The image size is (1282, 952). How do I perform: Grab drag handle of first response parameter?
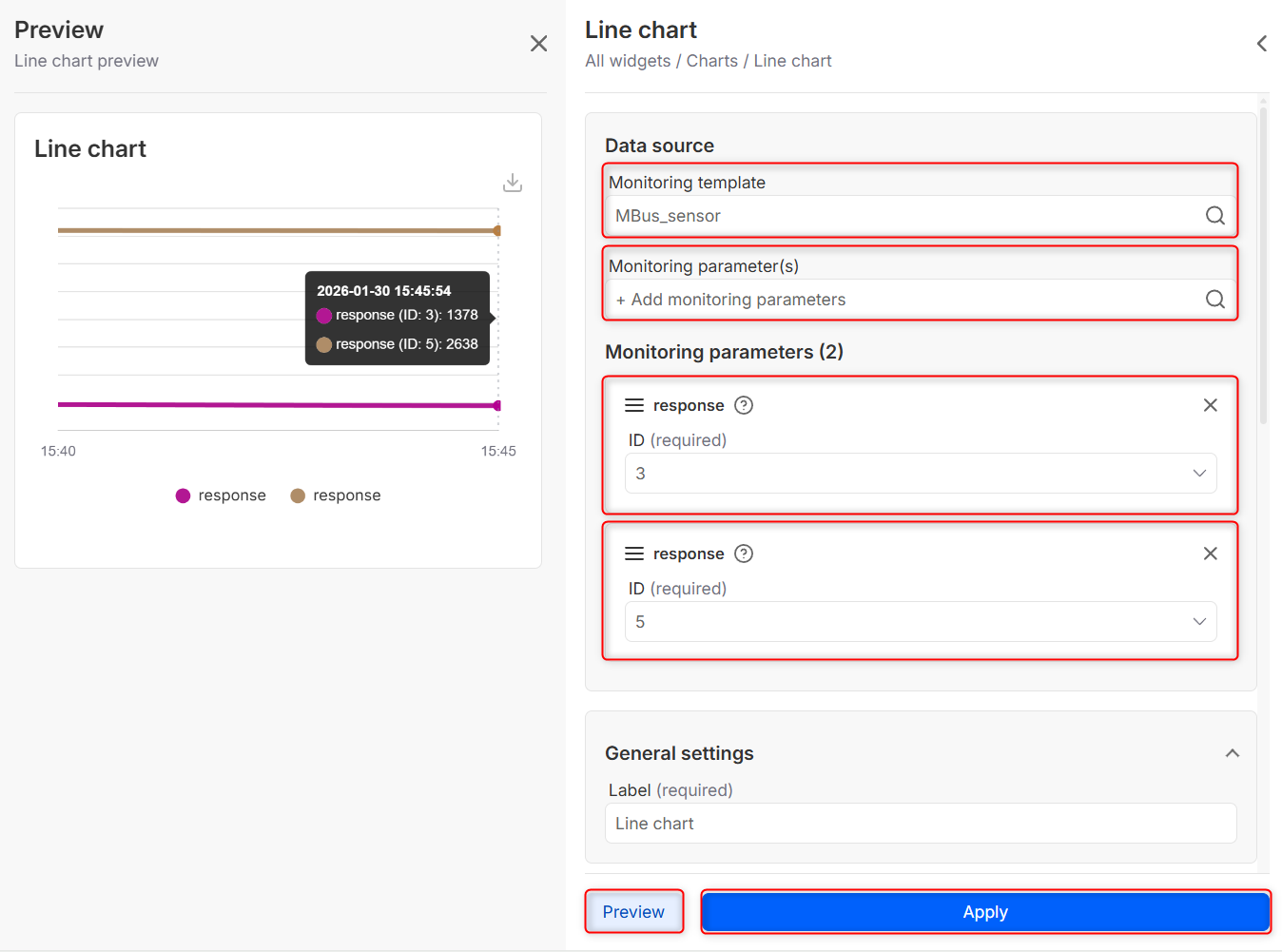click(634, 405)
